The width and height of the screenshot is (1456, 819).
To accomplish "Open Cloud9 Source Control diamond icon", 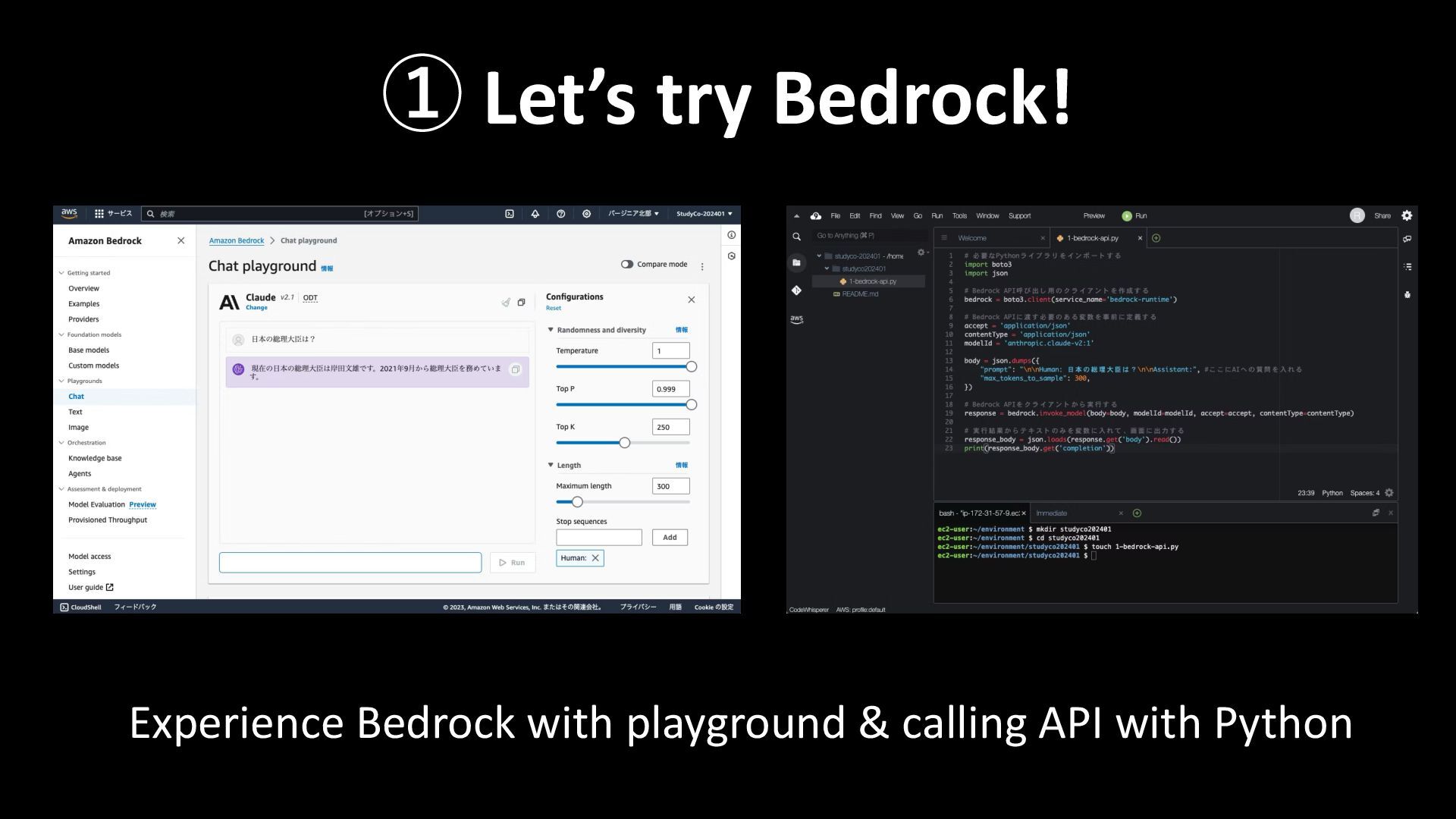I will point(796,290).
